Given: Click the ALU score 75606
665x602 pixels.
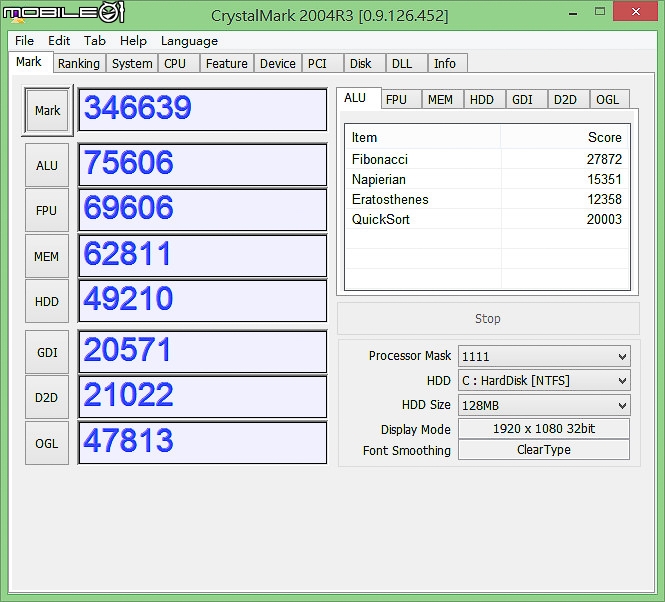Looking at the screenshot, I should pos(129,162).
